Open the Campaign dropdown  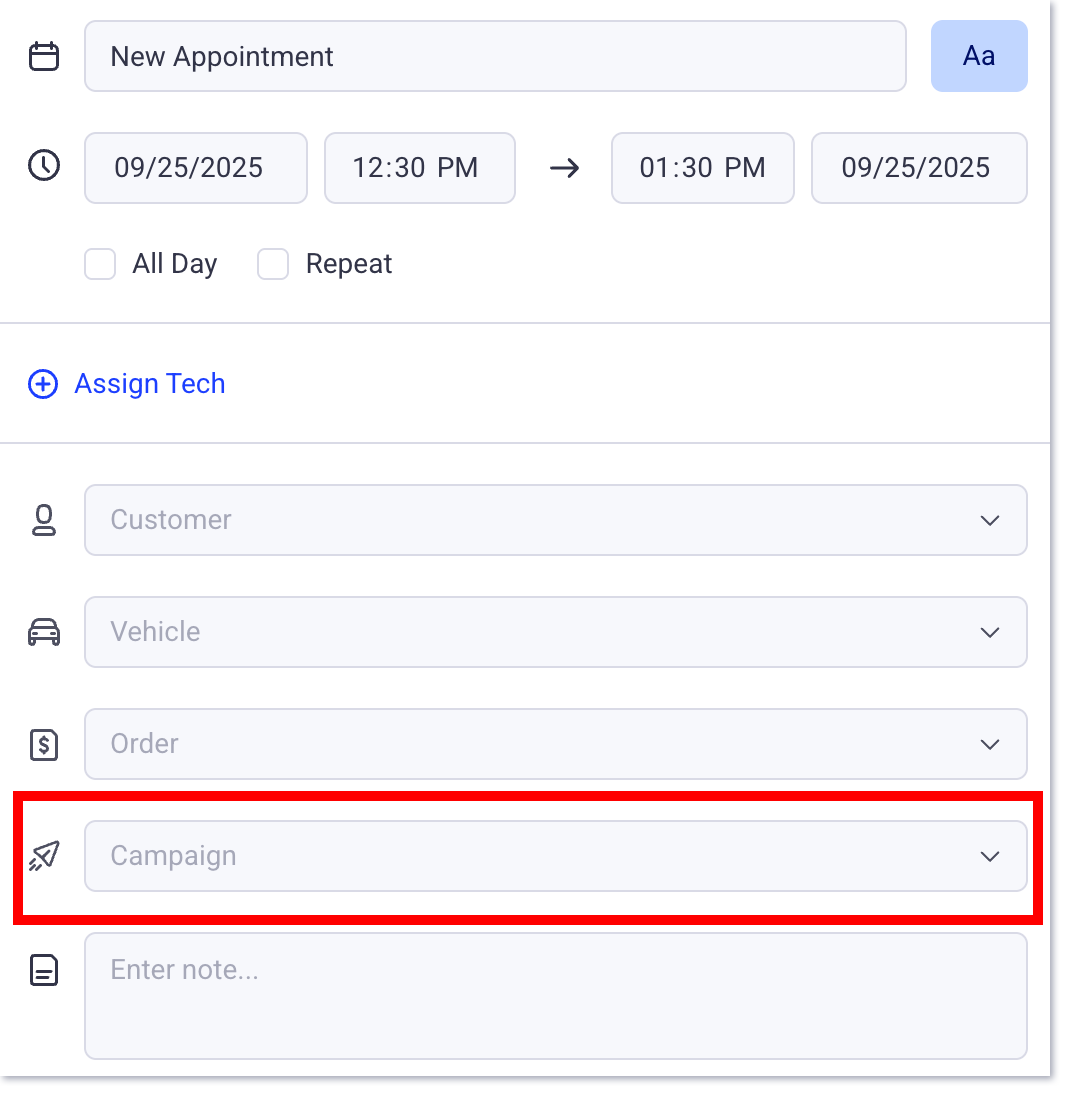989,856
